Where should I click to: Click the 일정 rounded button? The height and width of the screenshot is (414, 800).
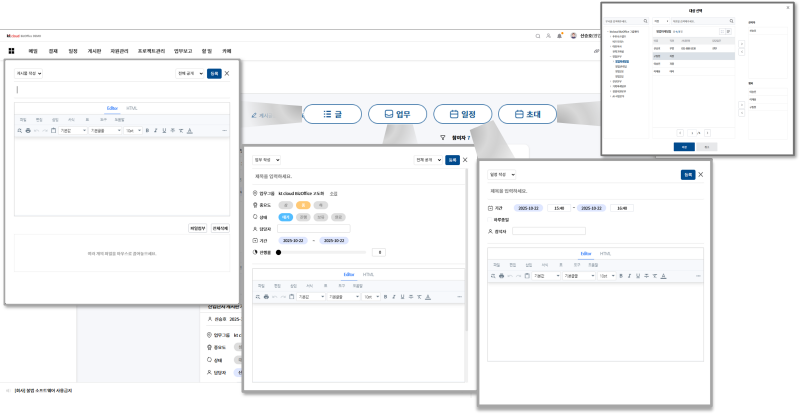460,114
